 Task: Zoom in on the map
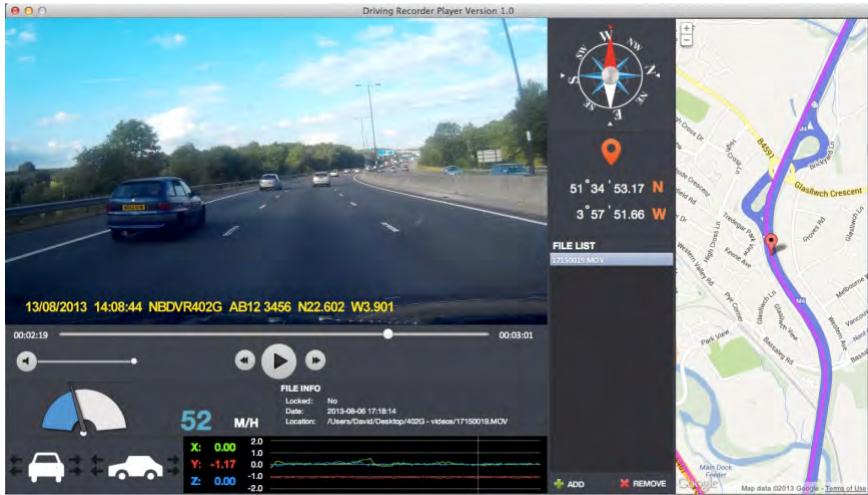coord(686,28)
